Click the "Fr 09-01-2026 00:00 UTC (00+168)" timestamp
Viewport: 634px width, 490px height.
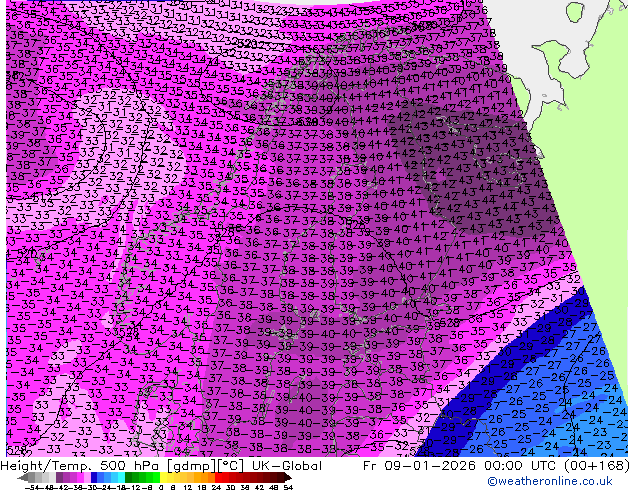coord(497,466)
